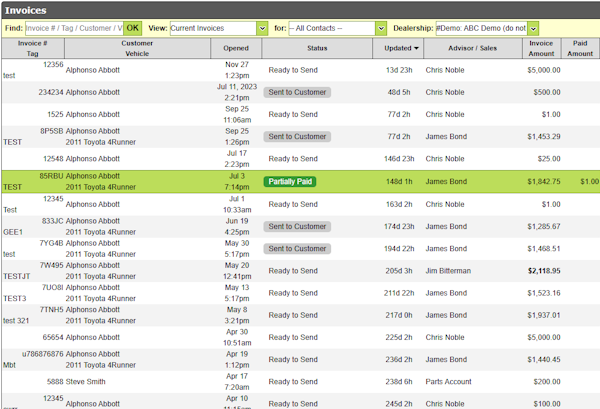The width and height of the screenshot is (600, 409).
Task: Click customer Steve Smith
Action: [92, 381]
